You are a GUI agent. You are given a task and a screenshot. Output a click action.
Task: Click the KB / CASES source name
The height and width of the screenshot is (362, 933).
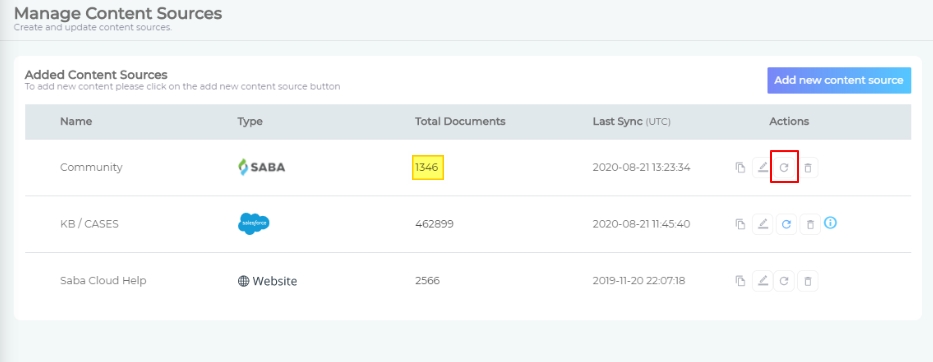coord(89,224)
